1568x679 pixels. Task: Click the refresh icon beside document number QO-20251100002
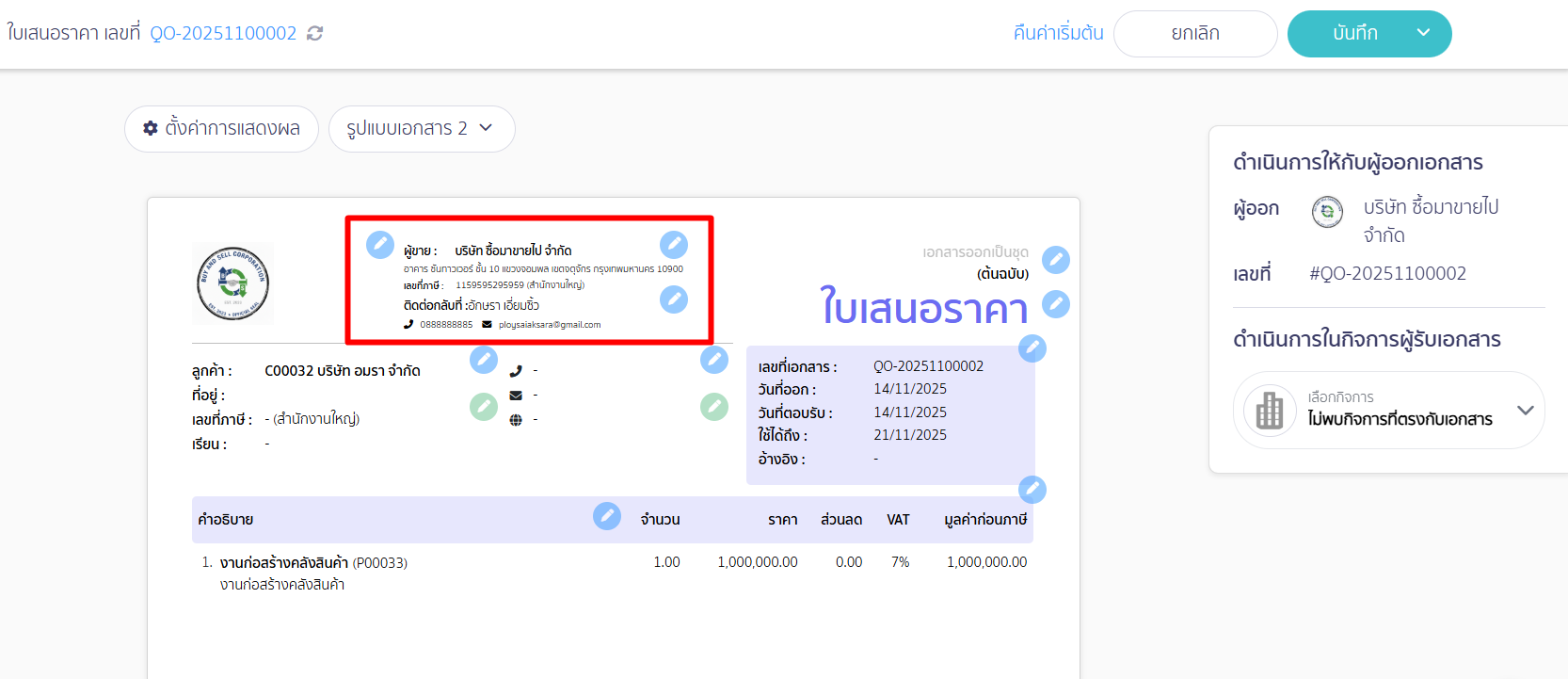(315, 33)
